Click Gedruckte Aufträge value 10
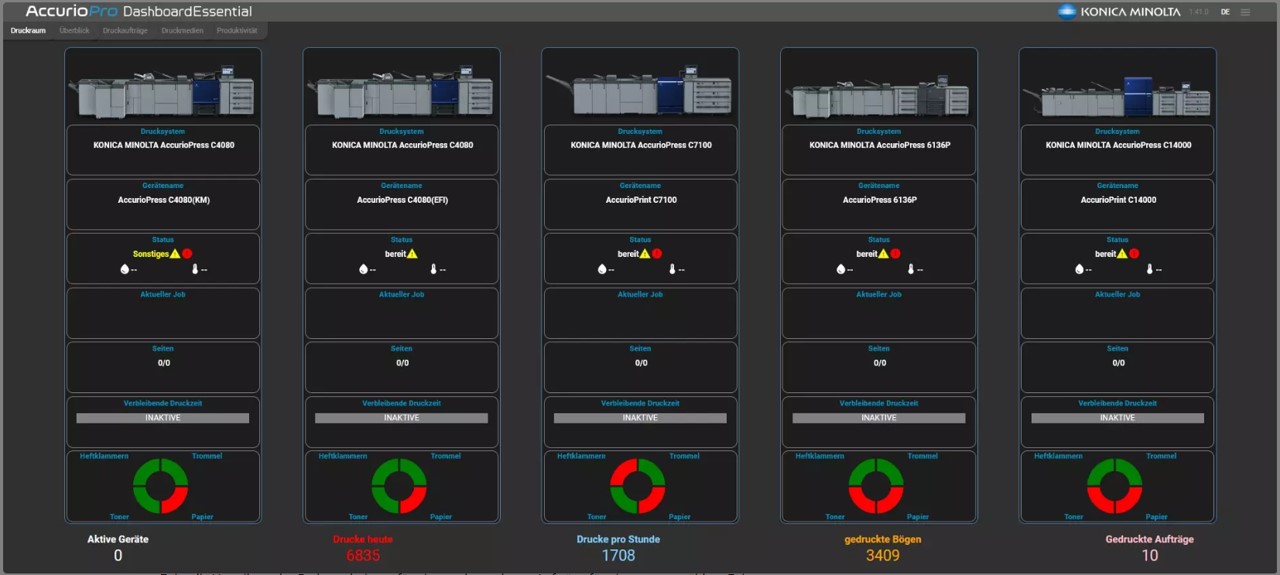1280x575 pixels. point(1150,555)
